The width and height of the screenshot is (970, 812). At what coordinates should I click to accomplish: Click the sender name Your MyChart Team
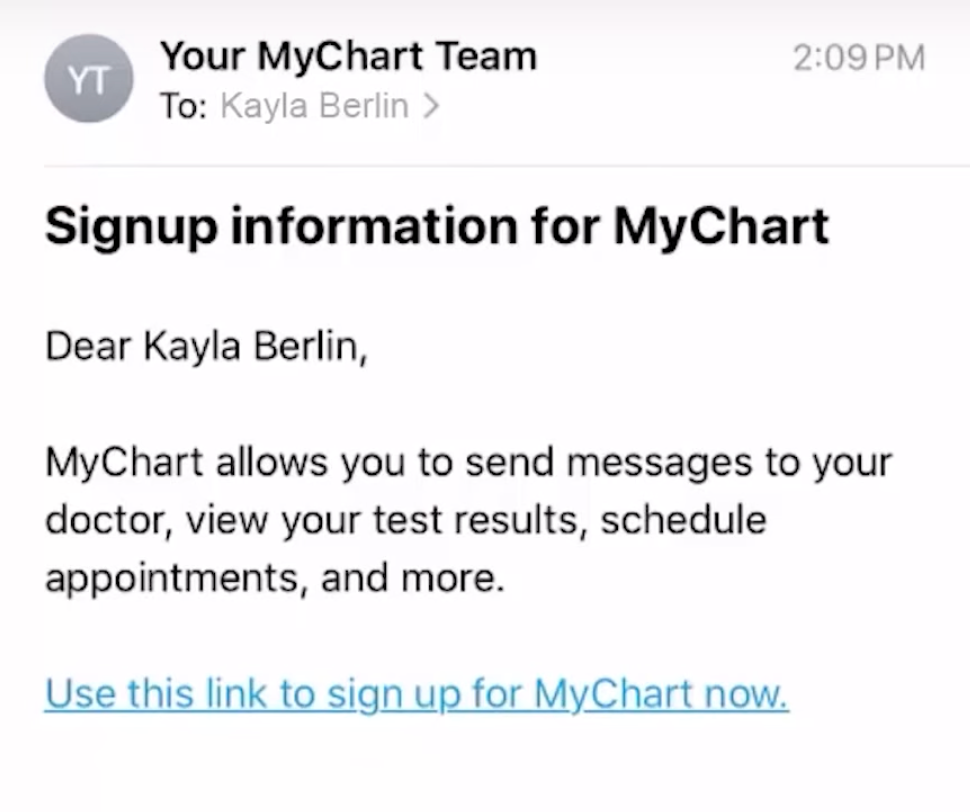348,56
